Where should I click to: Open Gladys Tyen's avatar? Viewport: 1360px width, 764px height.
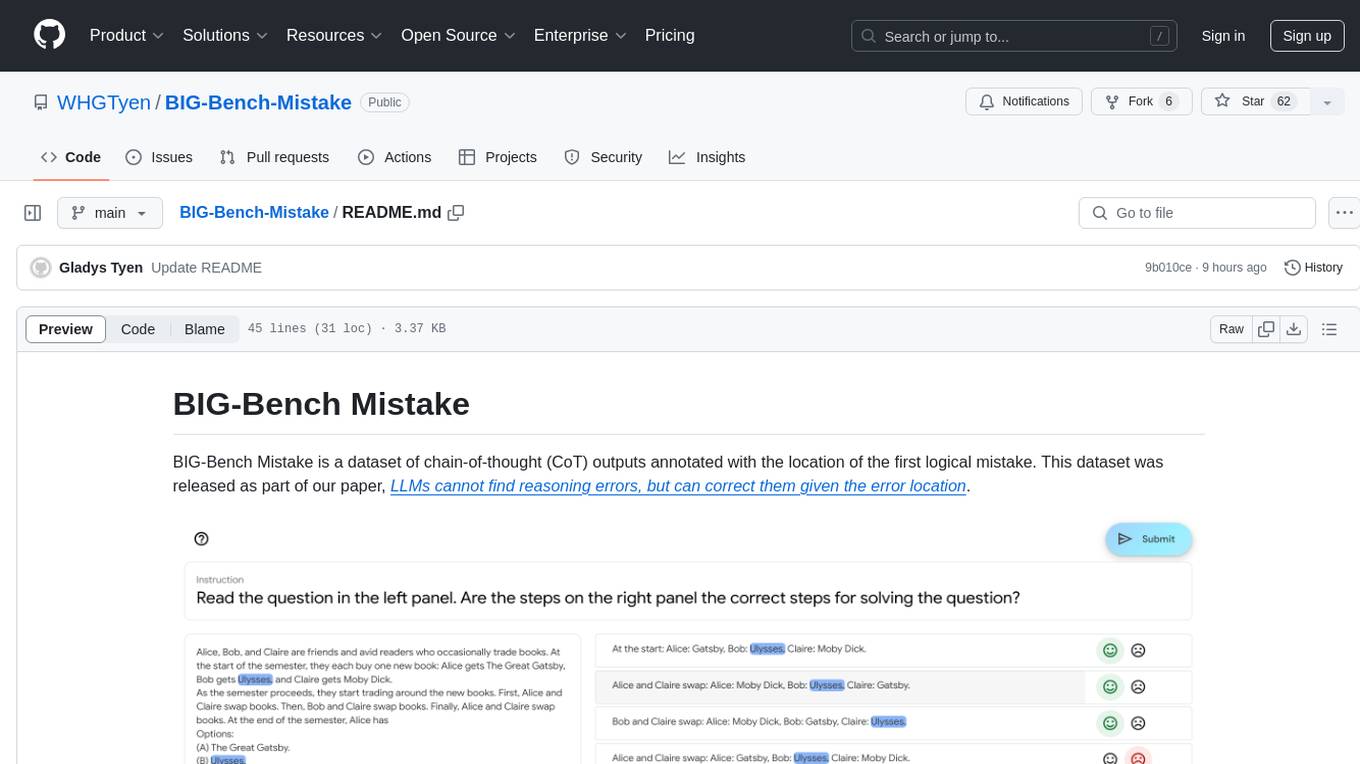[x=41, y=268]
